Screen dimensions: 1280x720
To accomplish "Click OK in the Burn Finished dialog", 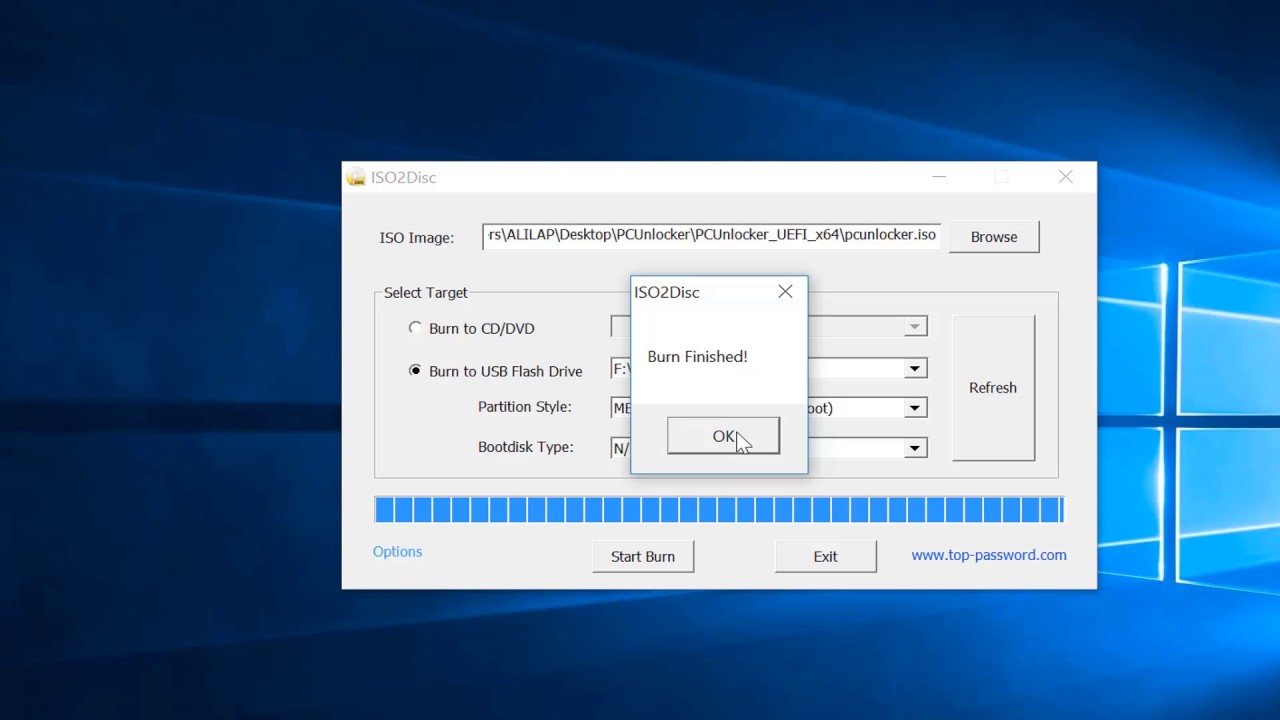I will (723, 436).
